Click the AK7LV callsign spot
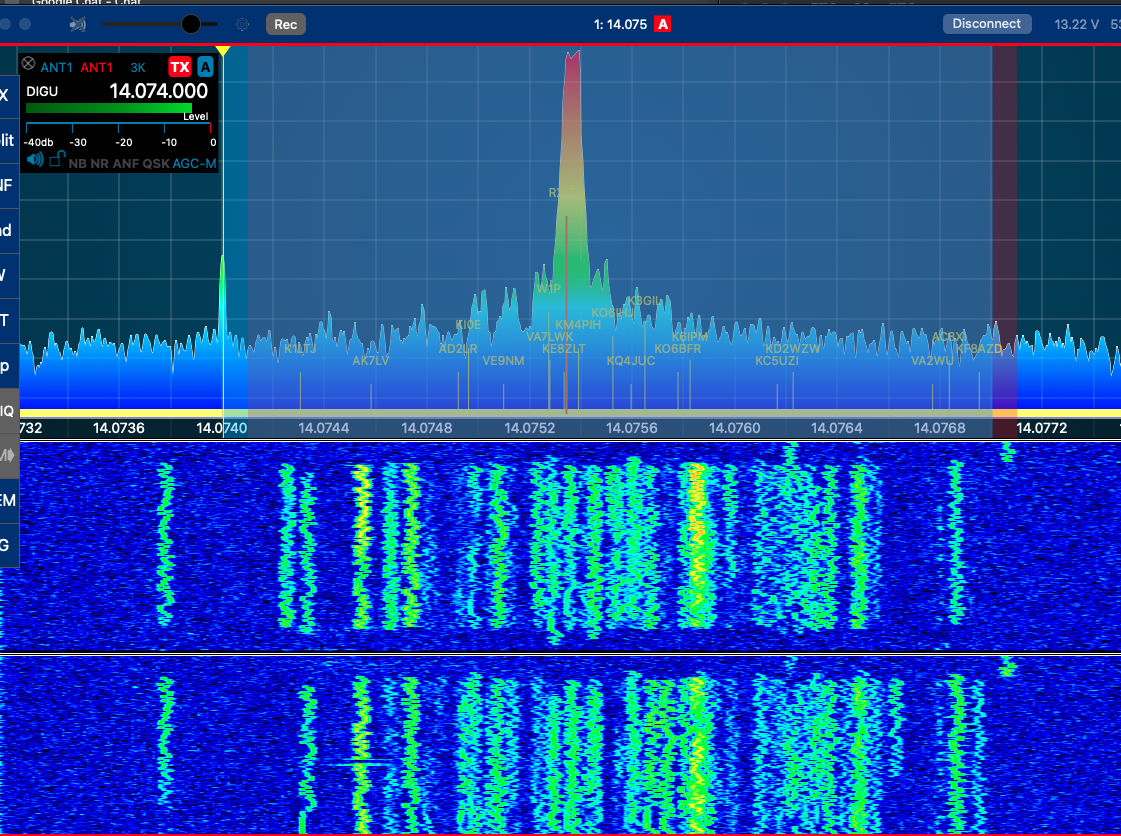The image size is (1121, 836). 370,360
